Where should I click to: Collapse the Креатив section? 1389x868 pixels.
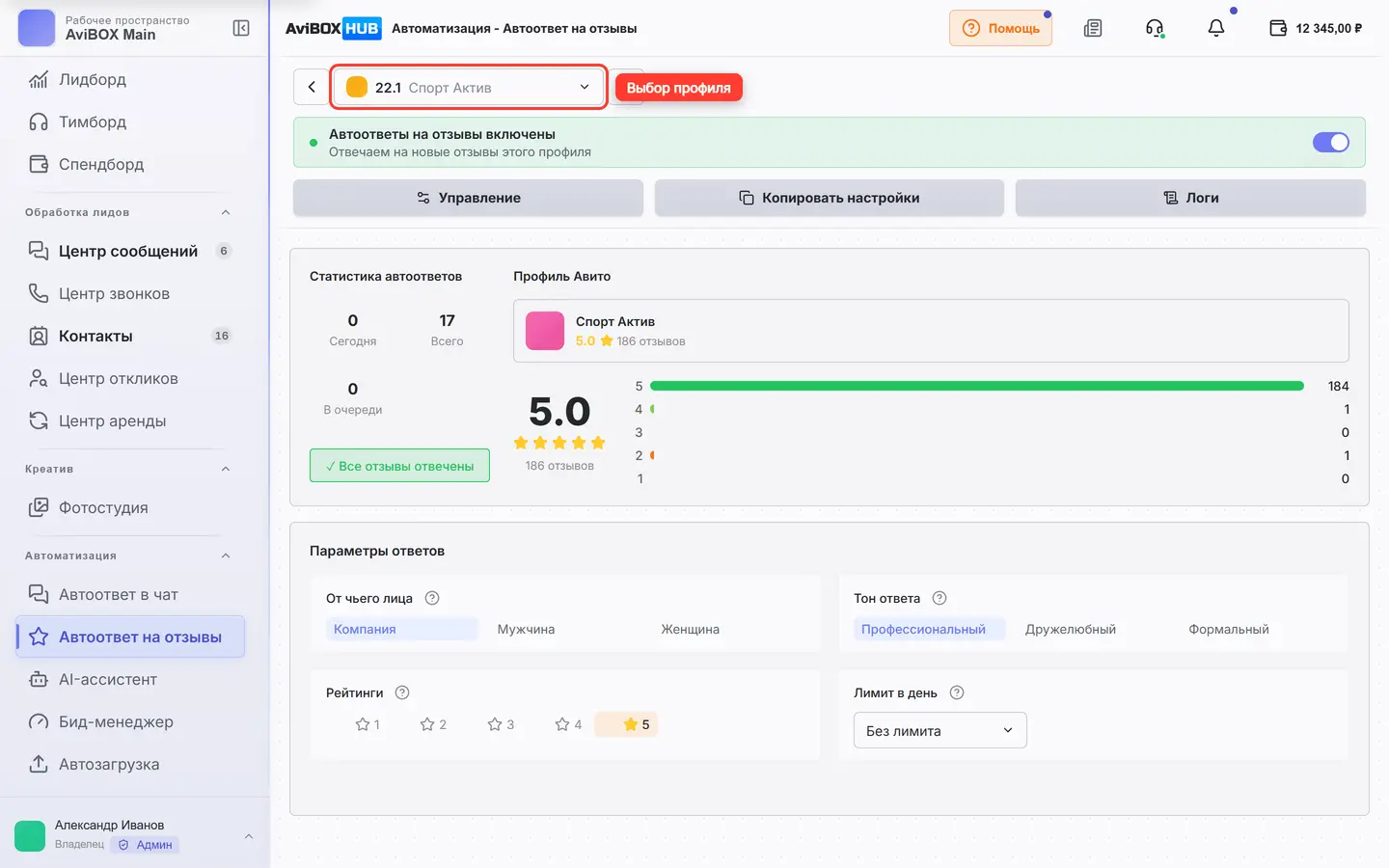(226, 469)
